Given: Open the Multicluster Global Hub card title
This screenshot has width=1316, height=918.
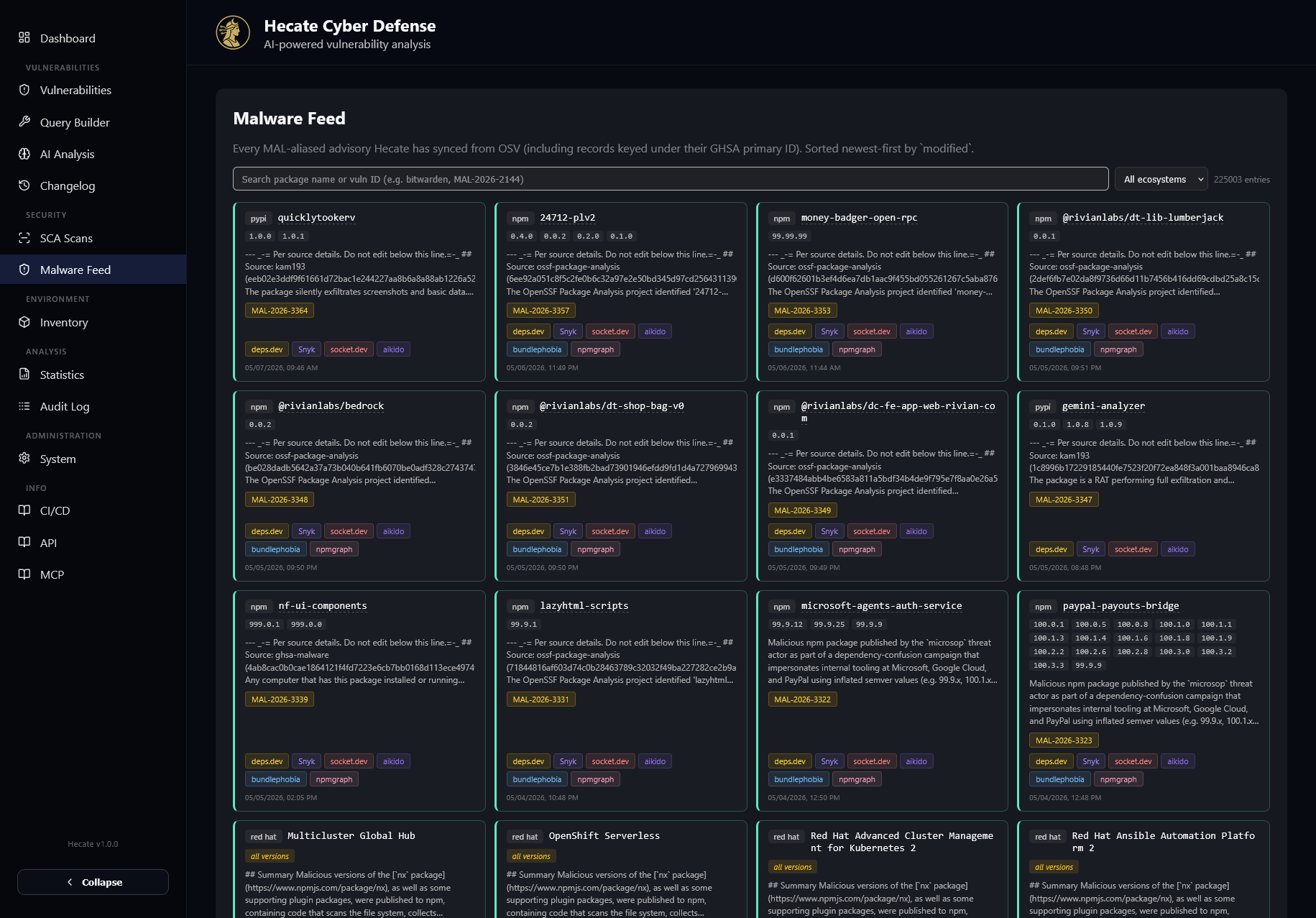Looking at the screenshot, I should [351, 836].
